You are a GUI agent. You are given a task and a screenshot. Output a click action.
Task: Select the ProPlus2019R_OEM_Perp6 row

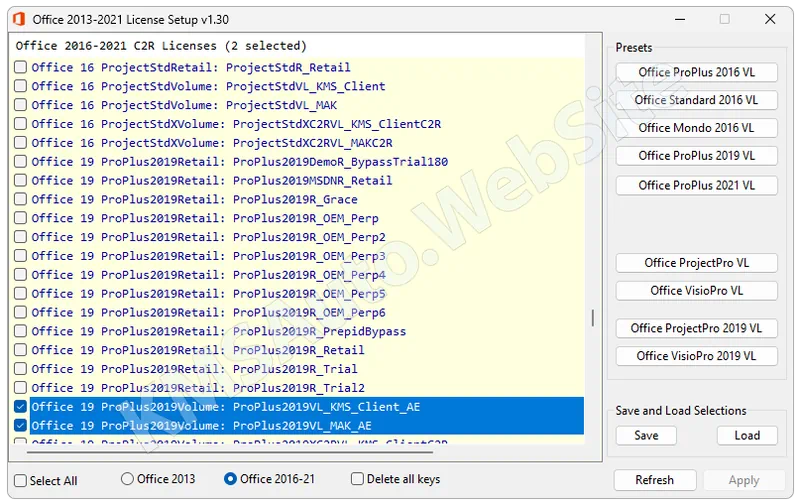(x=298, y=312)
